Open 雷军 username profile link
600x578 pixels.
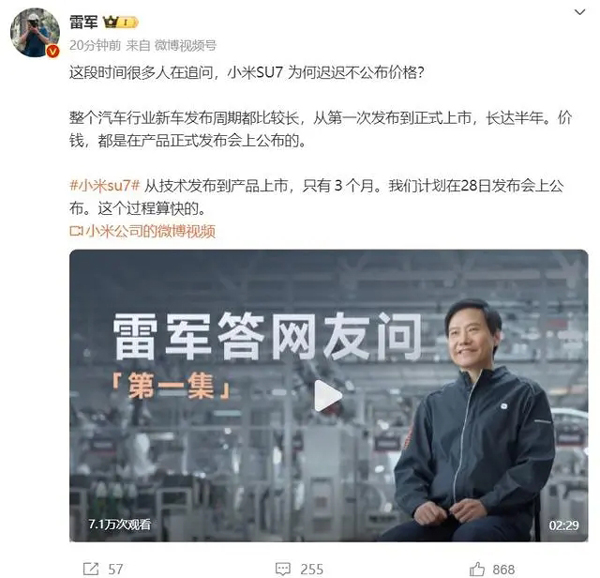pyautogui.click(x=83, y=22)
